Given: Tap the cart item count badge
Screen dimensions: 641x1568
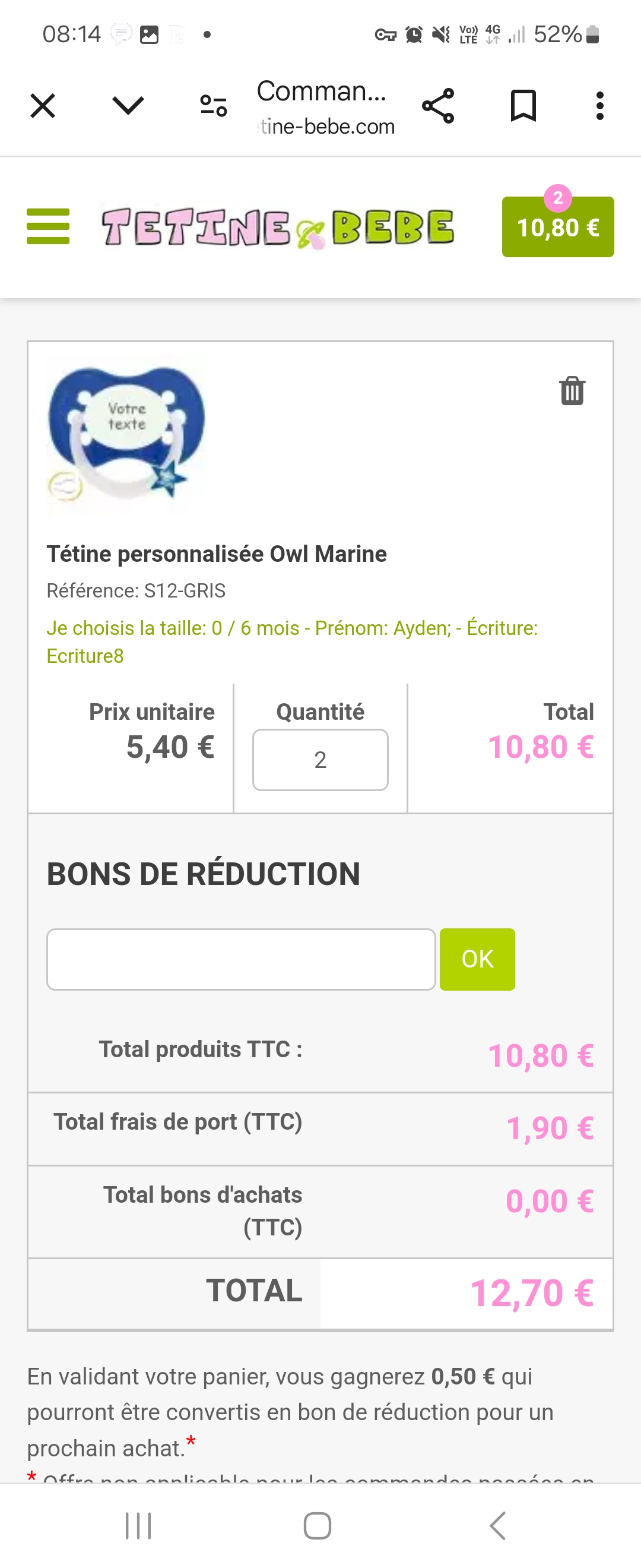Looking at the screenshot, I should (557, 198).
